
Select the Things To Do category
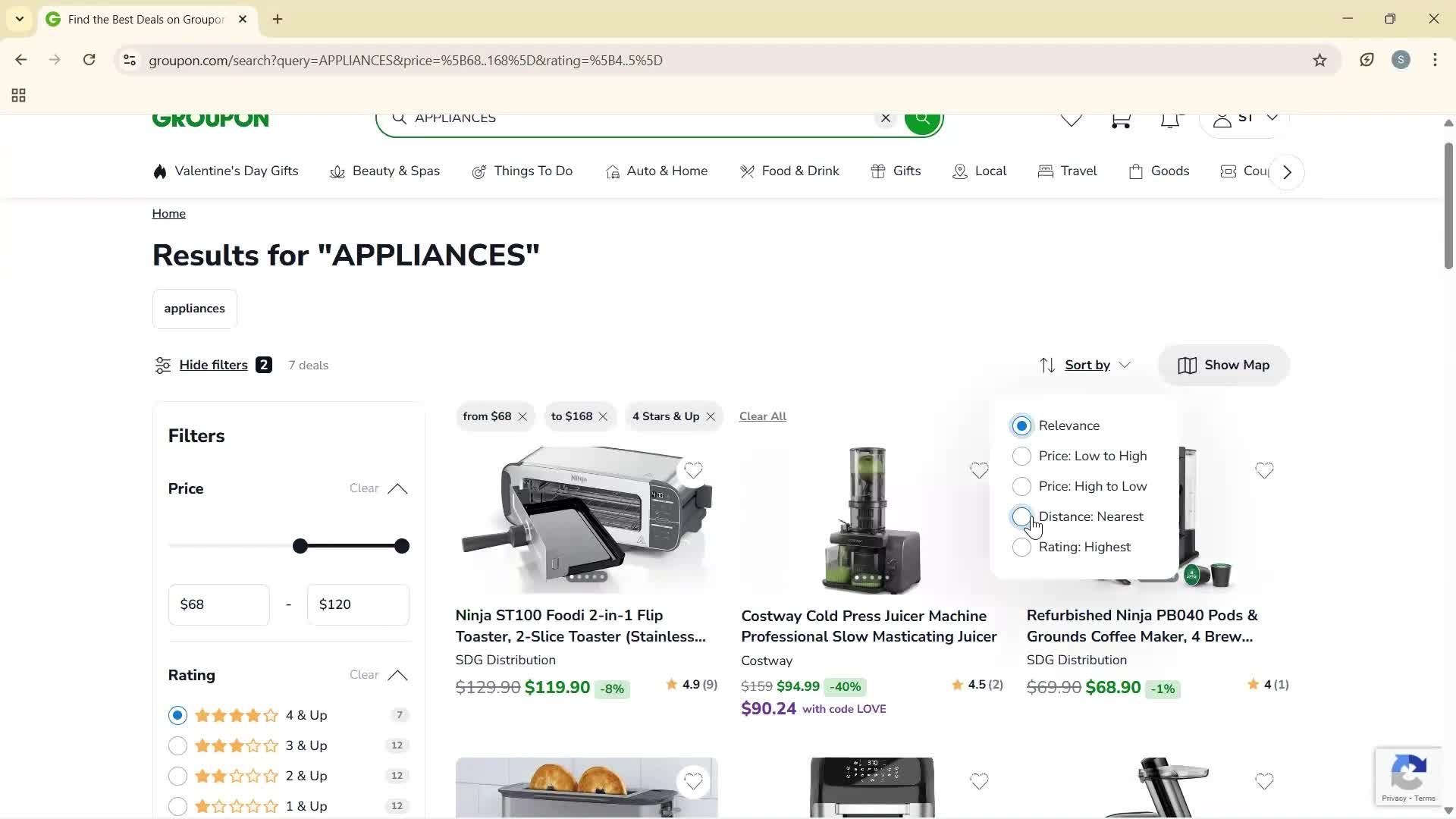coord(533,171)
